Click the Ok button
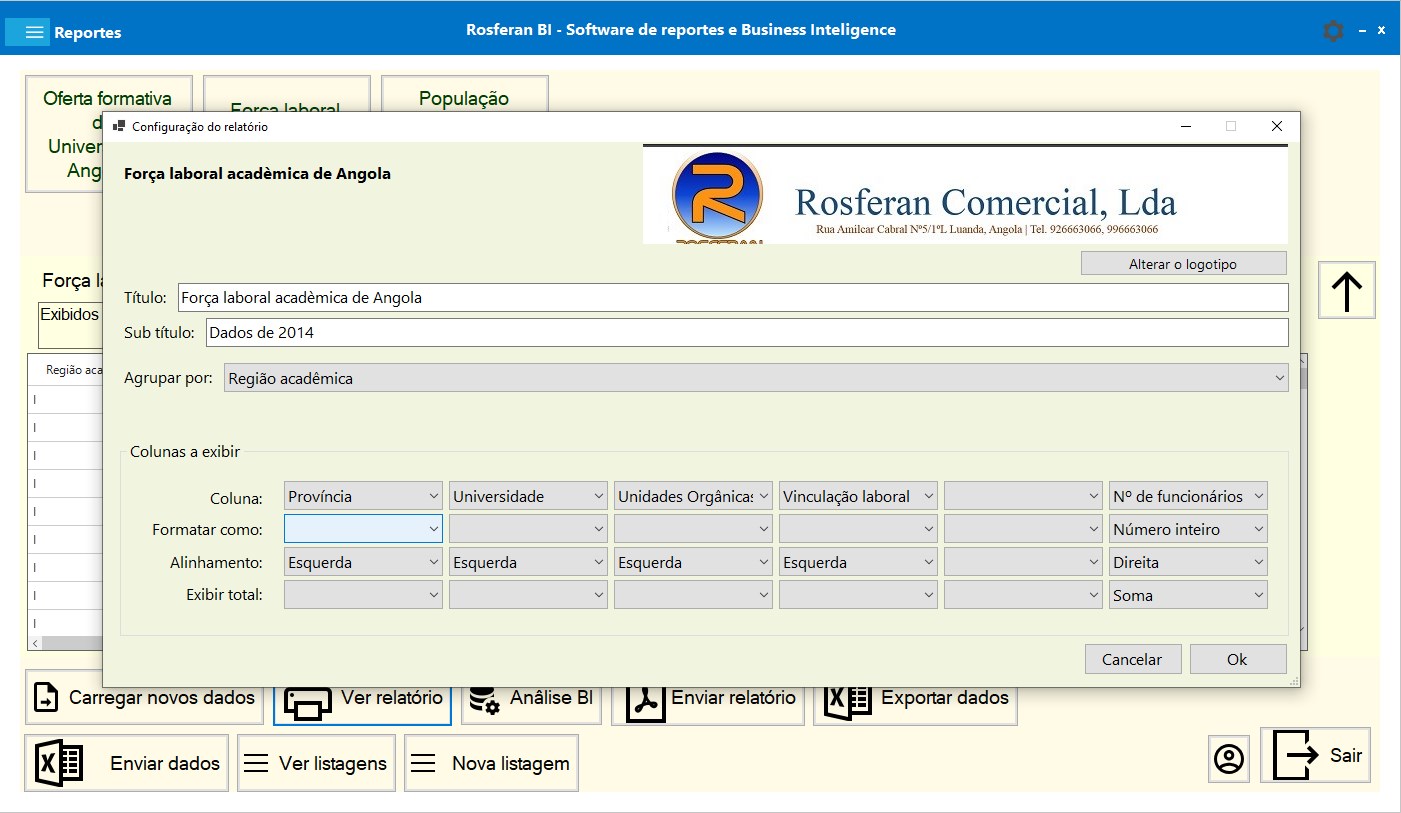The width and height of the screenshot is (1401, 813). 1237,659
